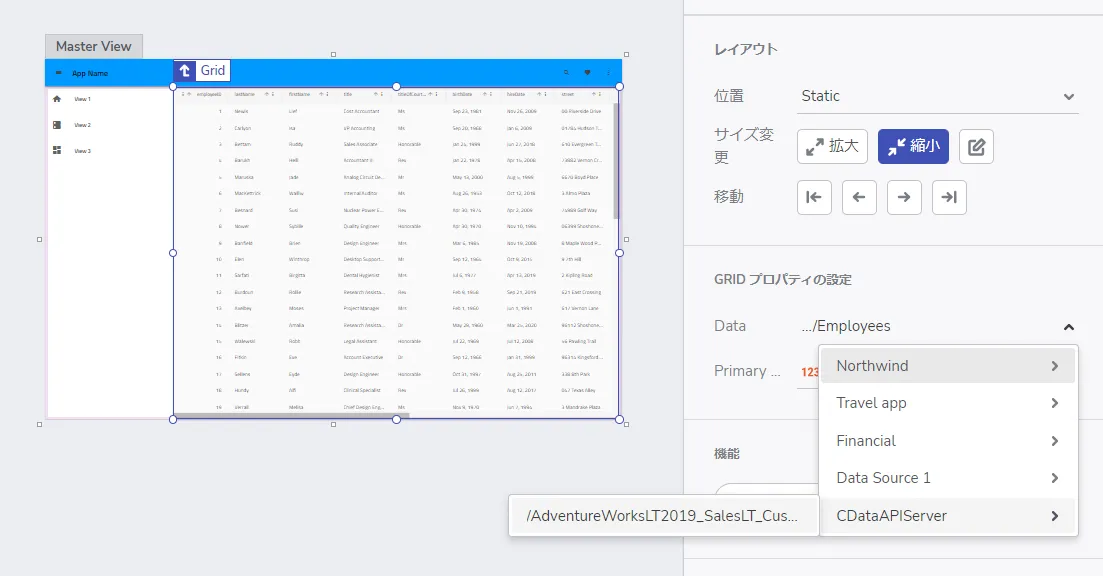The height and width of the screenshot is (576, 1103).
Task: Click the search icon in the app header
Action: (x=566, y=73)
